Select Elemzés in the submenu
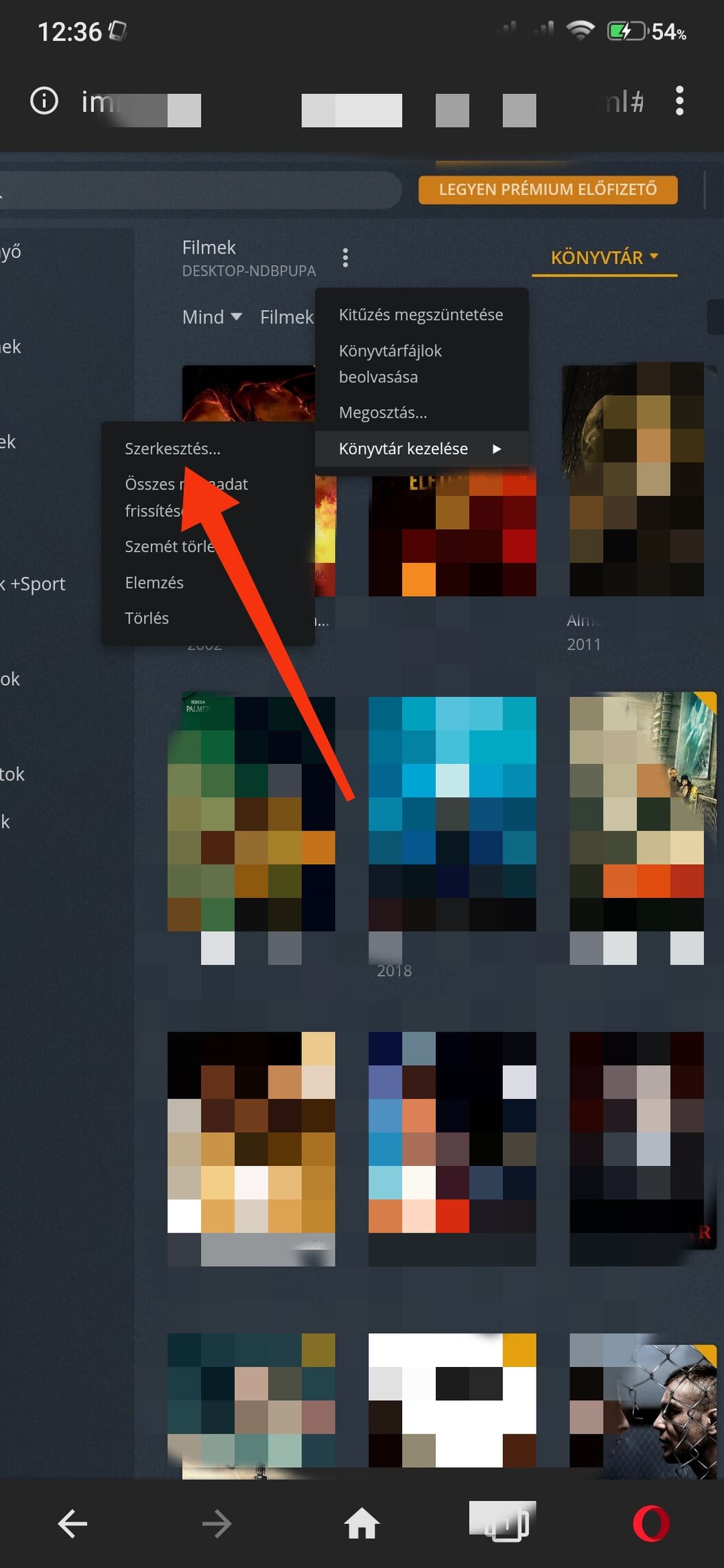 tap(208, 582)
